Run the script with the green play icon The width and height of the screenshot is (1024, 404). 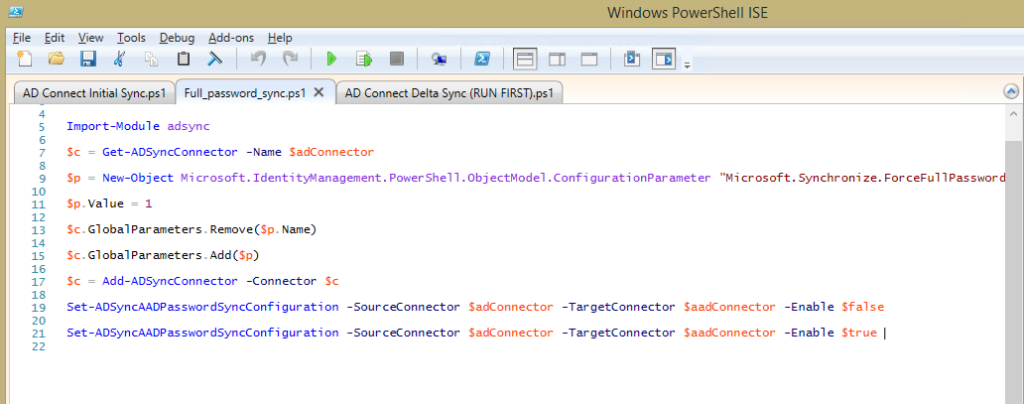point(332,59)
